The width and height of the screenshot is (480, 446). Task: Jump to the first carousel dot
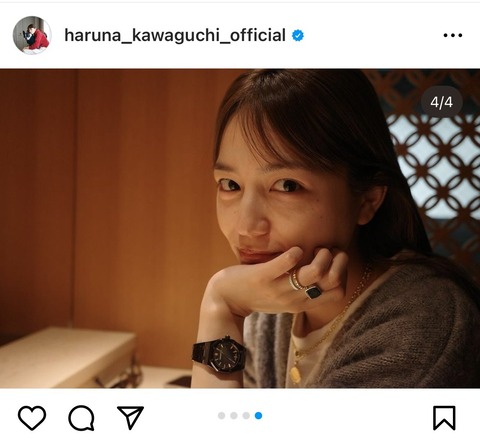point(221,416)
